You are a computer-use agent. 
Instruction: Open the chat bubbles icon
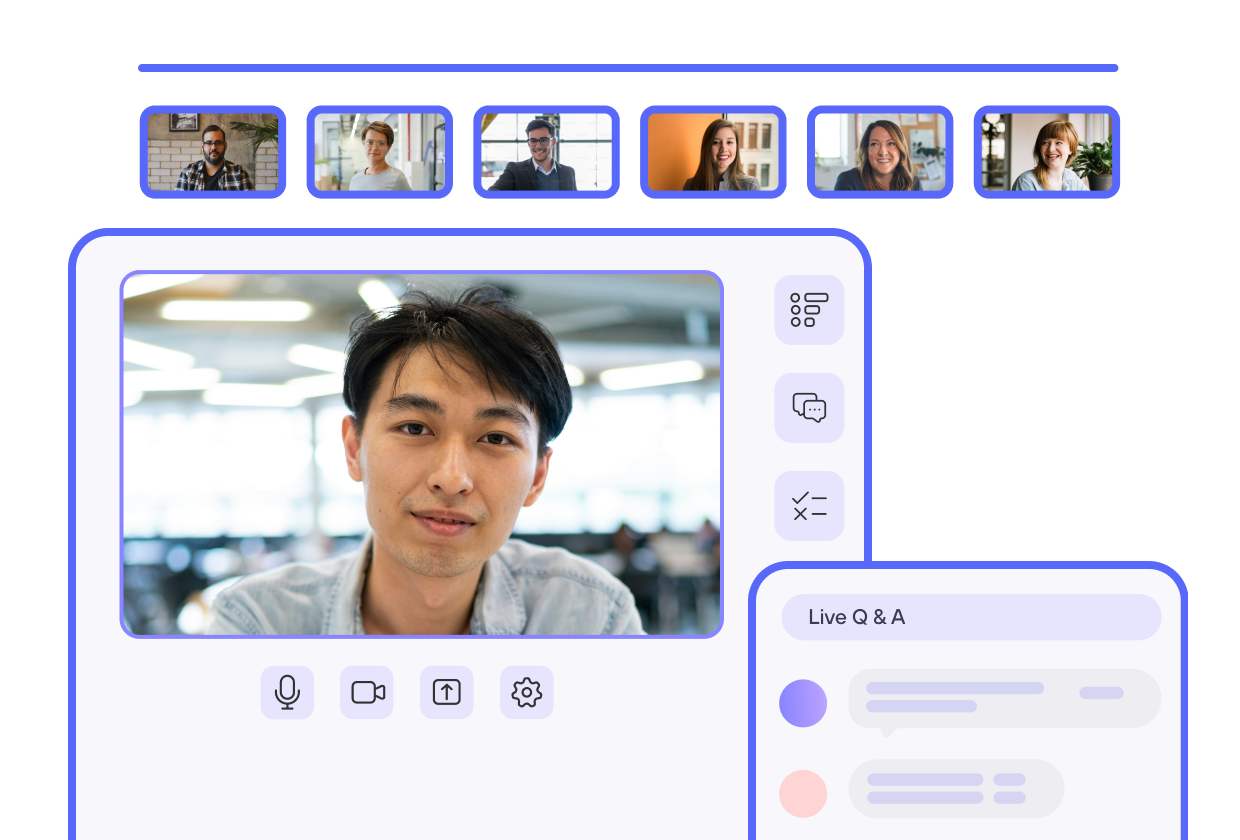click(809, 408)
